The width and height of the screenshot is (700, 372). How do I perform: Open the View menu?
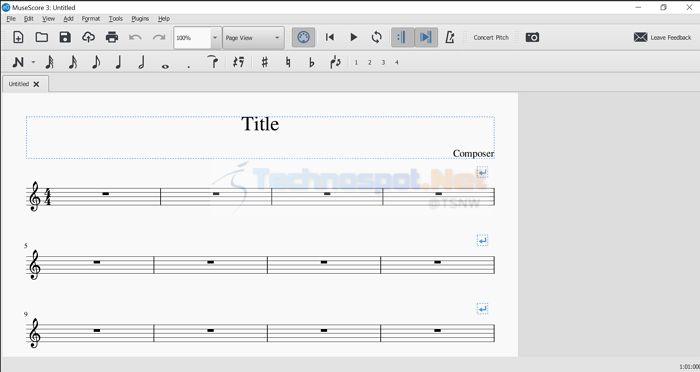pyautogui.click(x=48, y=19)
